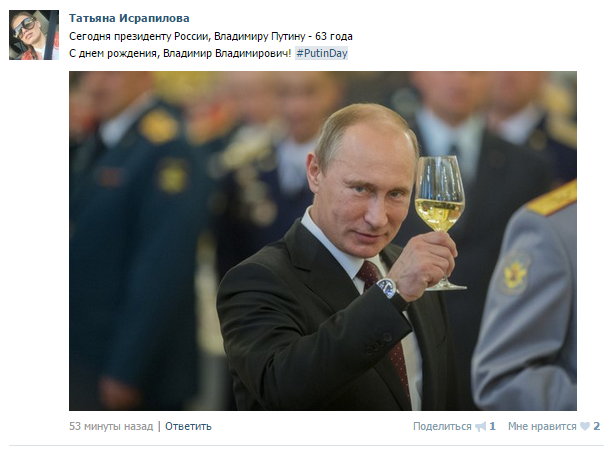Click the separator between timestamp and Ответить
Viewport: 604px width, 453px height.
click(x=159, y=426)
